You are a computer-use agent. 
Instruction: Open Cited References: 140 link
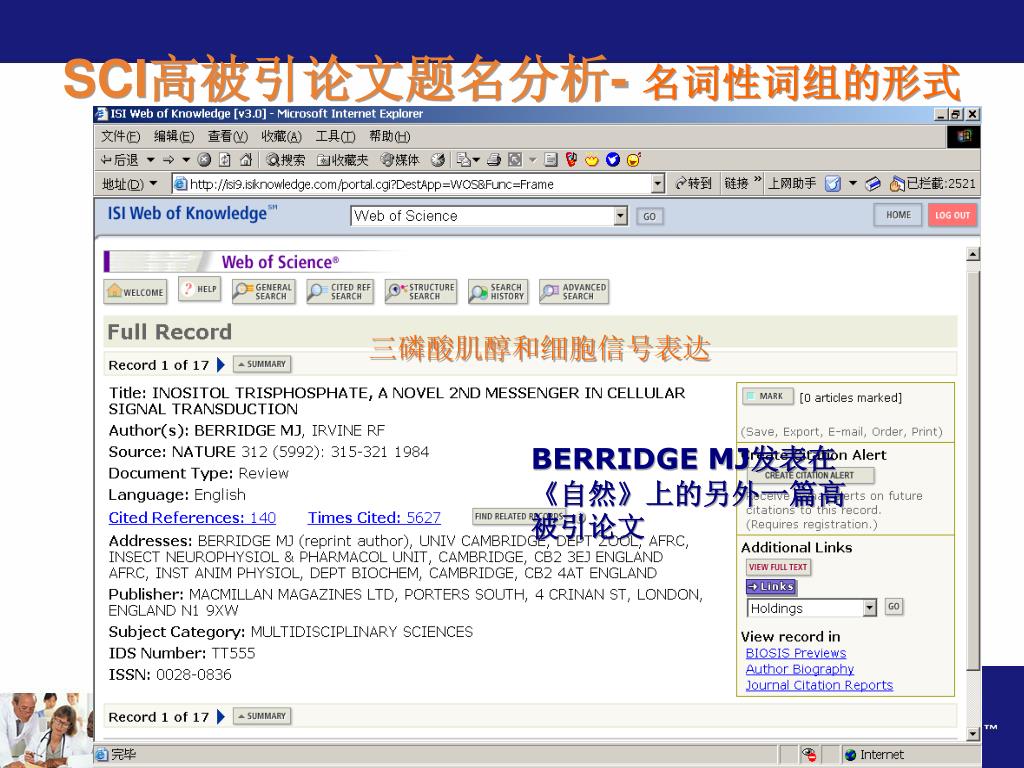click(x=192, y=518)
